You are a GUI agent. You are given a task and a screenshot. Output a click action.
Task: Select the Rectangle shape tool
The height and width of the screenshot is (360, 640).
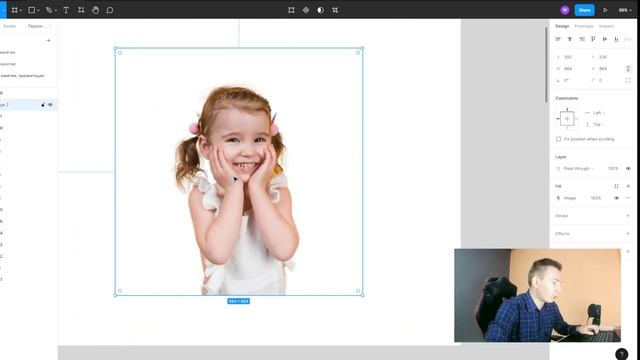31,10
